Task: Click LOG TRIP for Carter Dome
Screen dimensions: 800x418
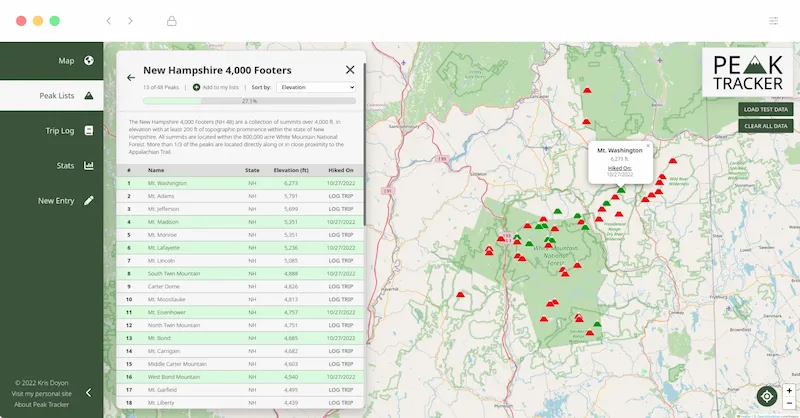Action: coord(341,286)
